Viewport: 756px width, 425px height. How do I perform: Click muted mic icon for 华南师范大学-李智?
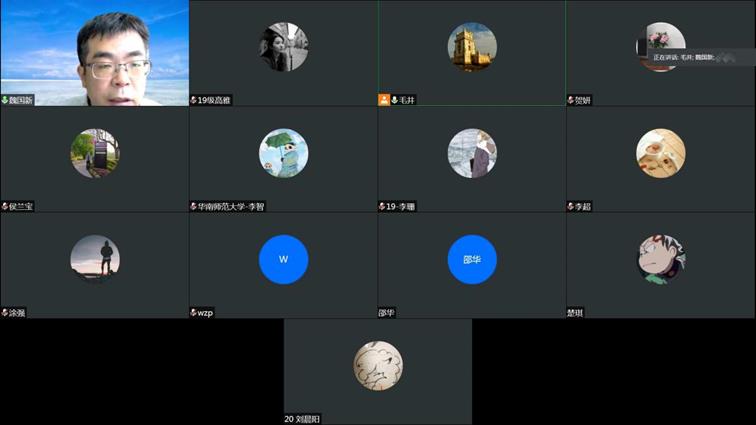pos(194,206)
